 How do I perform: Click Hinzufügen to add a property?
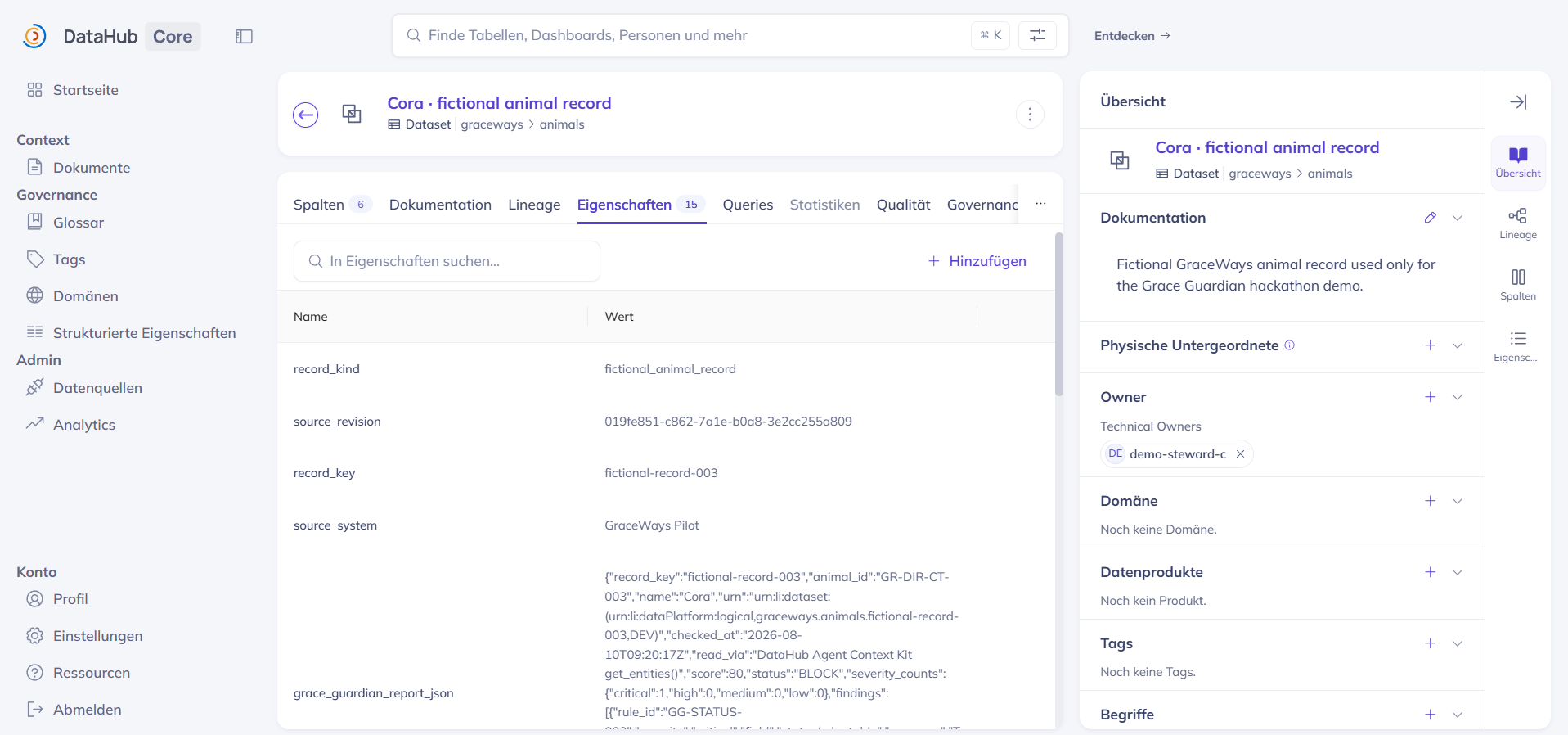[977, 261]
